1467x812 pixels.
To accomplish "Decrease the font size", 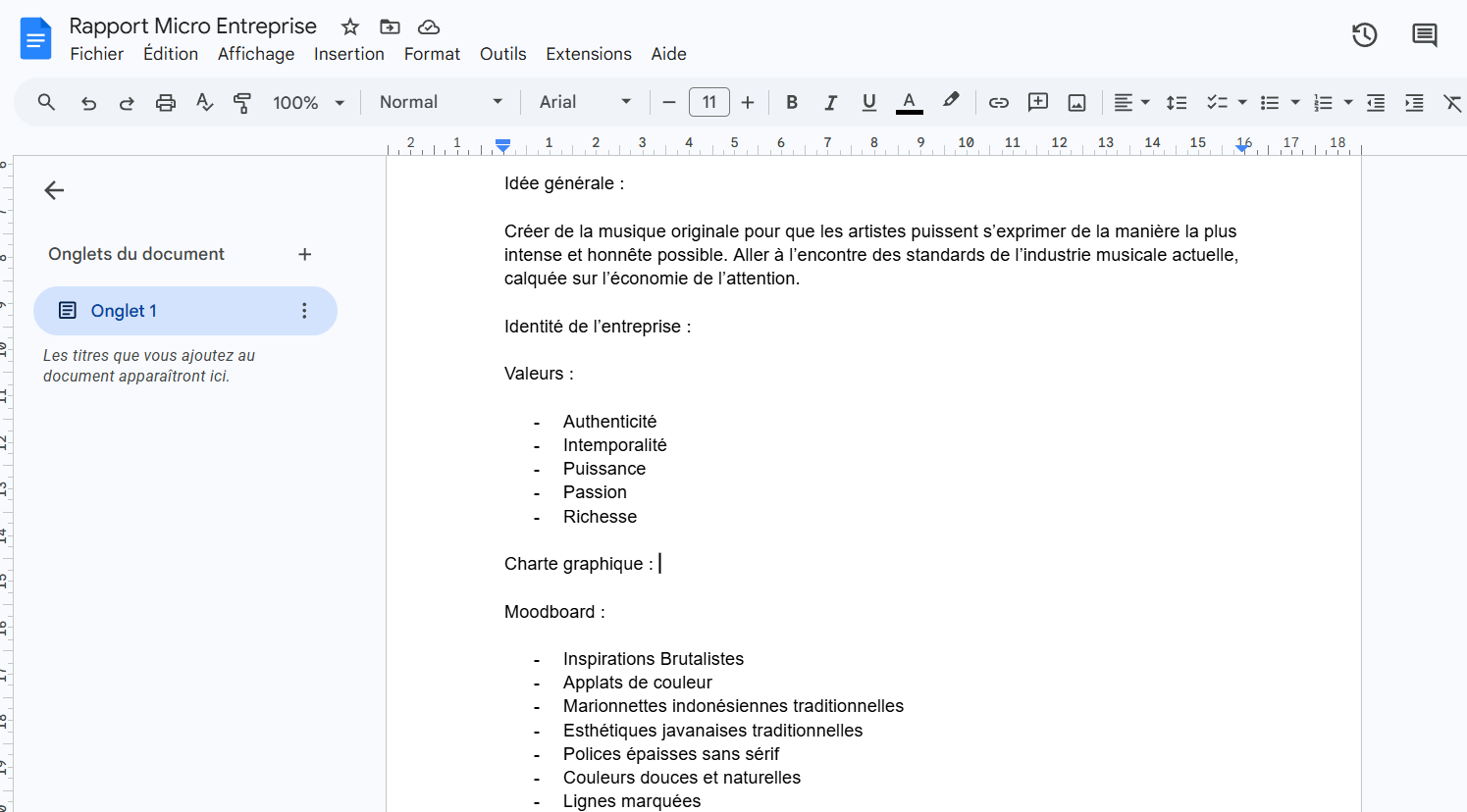I will (669, 102).
